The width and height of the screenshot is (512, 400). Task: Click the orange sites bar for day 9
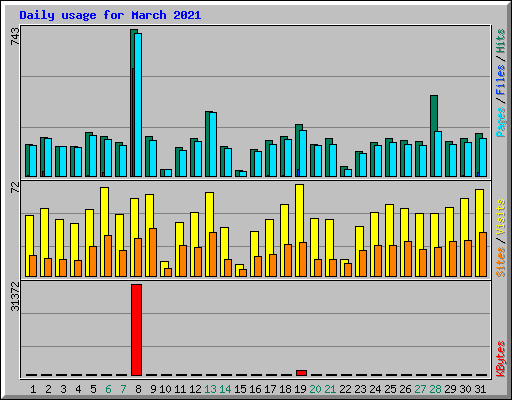point(153,252)
